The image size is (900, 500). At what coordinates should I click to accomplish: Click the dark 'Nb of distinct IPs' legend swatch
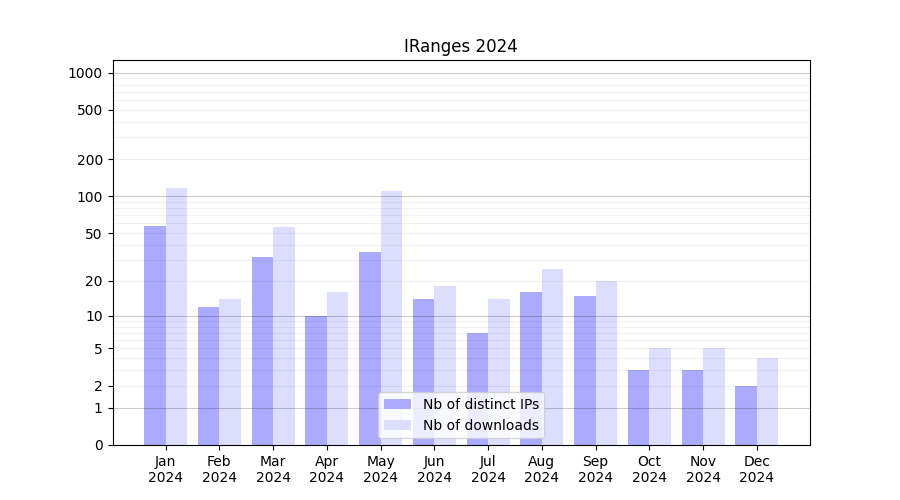397,404
